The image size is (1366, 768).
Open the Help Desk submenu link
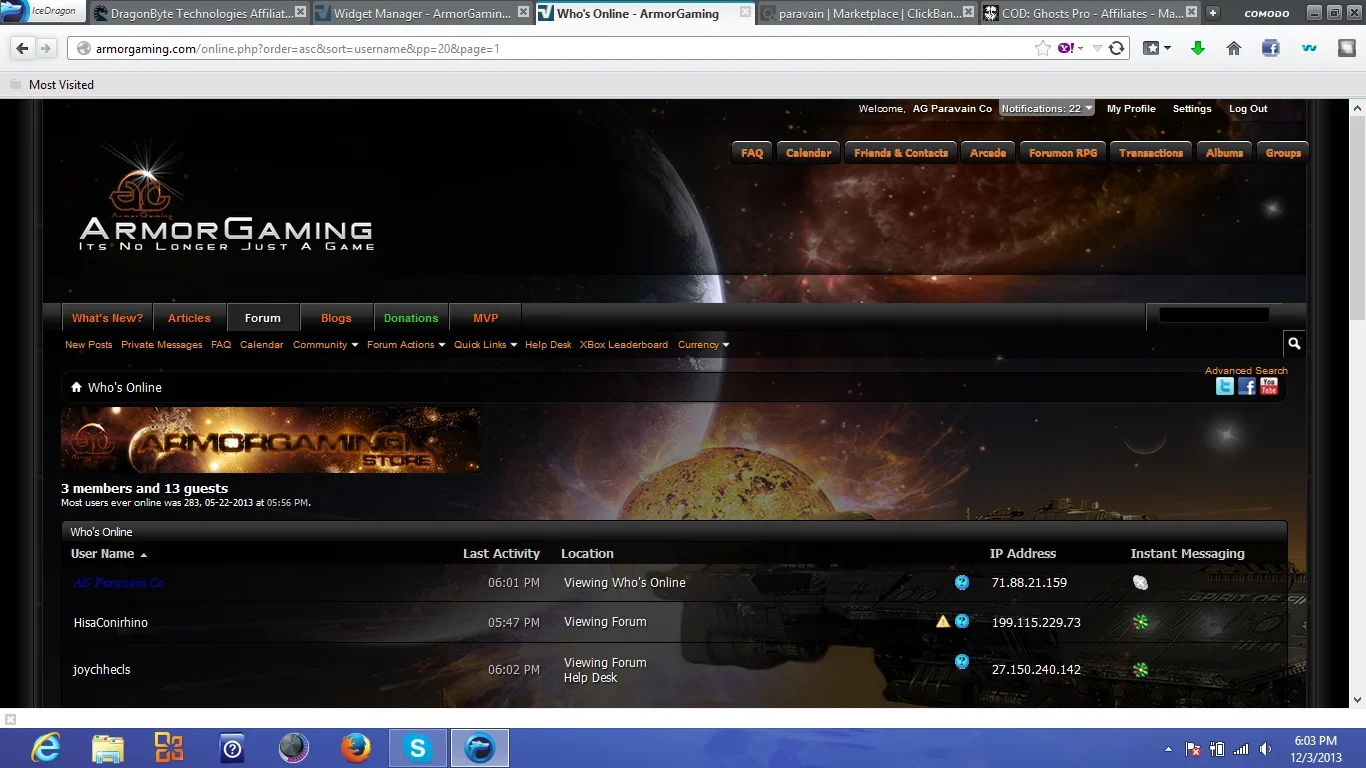tap(548, 345)
